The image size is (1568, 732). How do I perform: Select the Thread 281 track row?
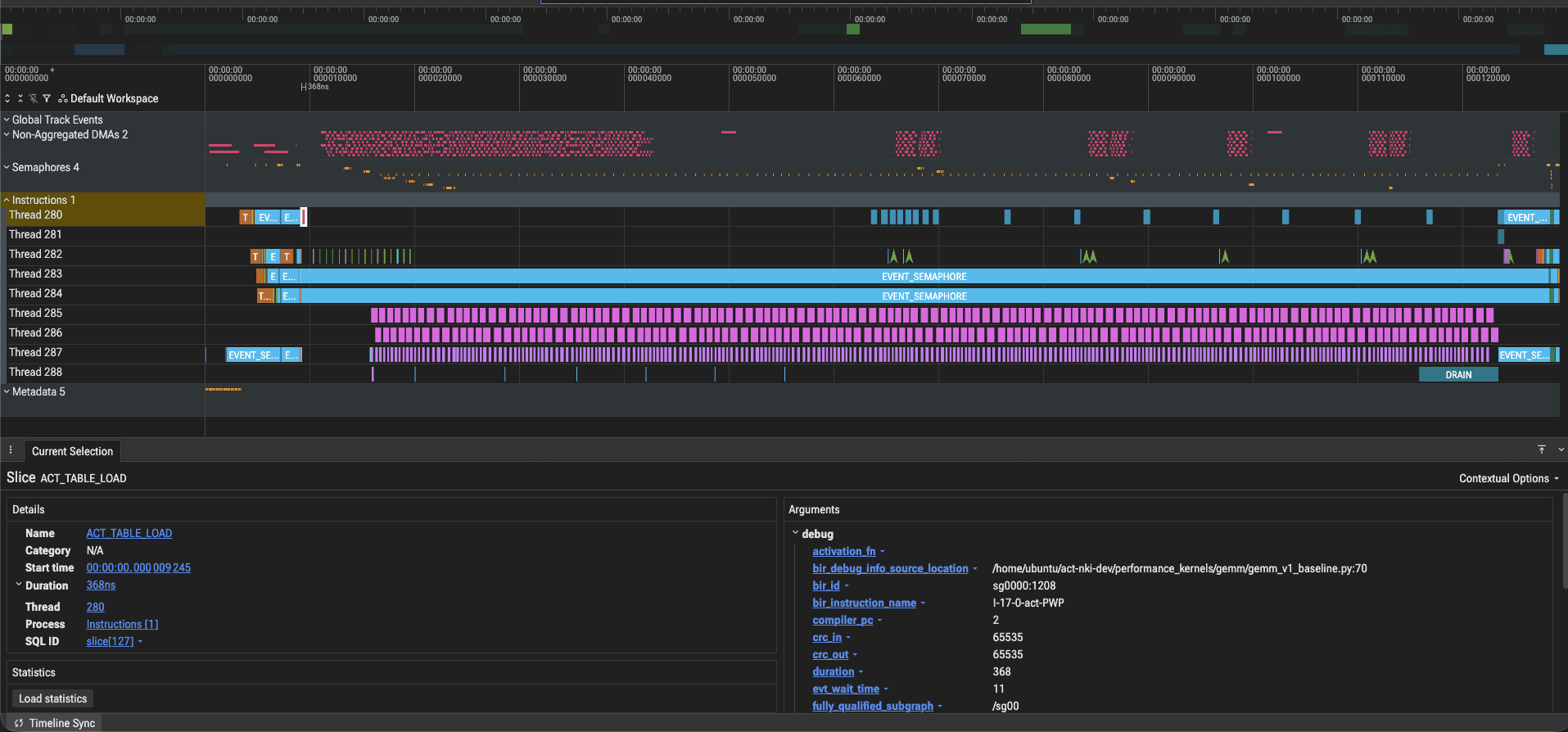pyautogui.click(x=102, y=235)
